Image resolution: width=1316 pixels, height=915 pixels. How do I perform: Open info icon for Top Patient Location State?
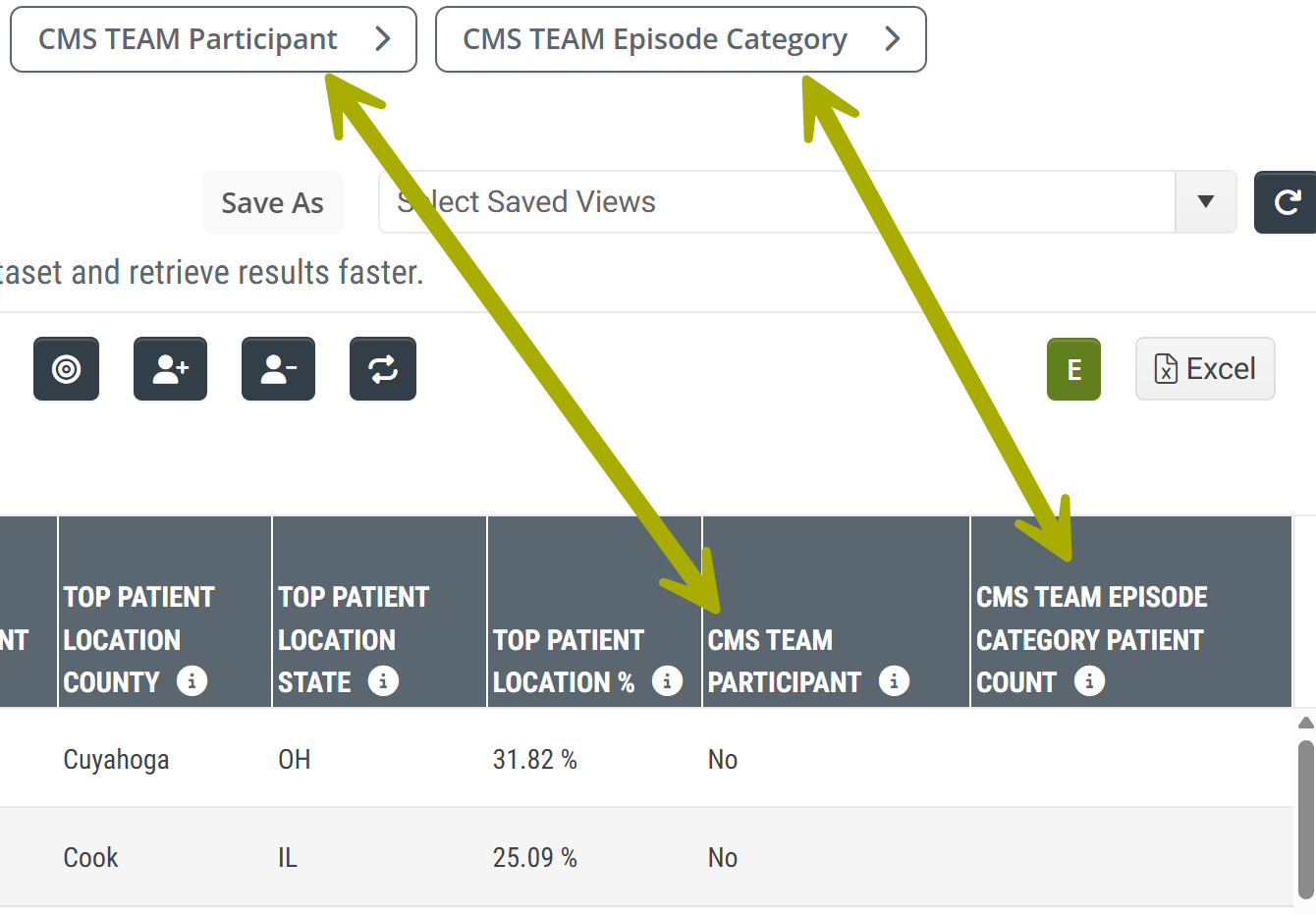pos(383,680)
